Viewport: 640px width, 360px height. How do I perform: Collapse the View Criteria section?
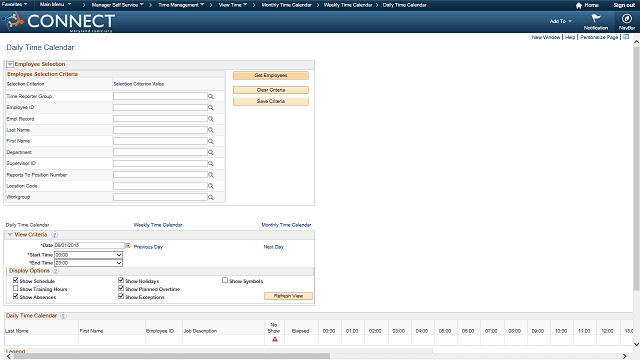tap(10, 235)
